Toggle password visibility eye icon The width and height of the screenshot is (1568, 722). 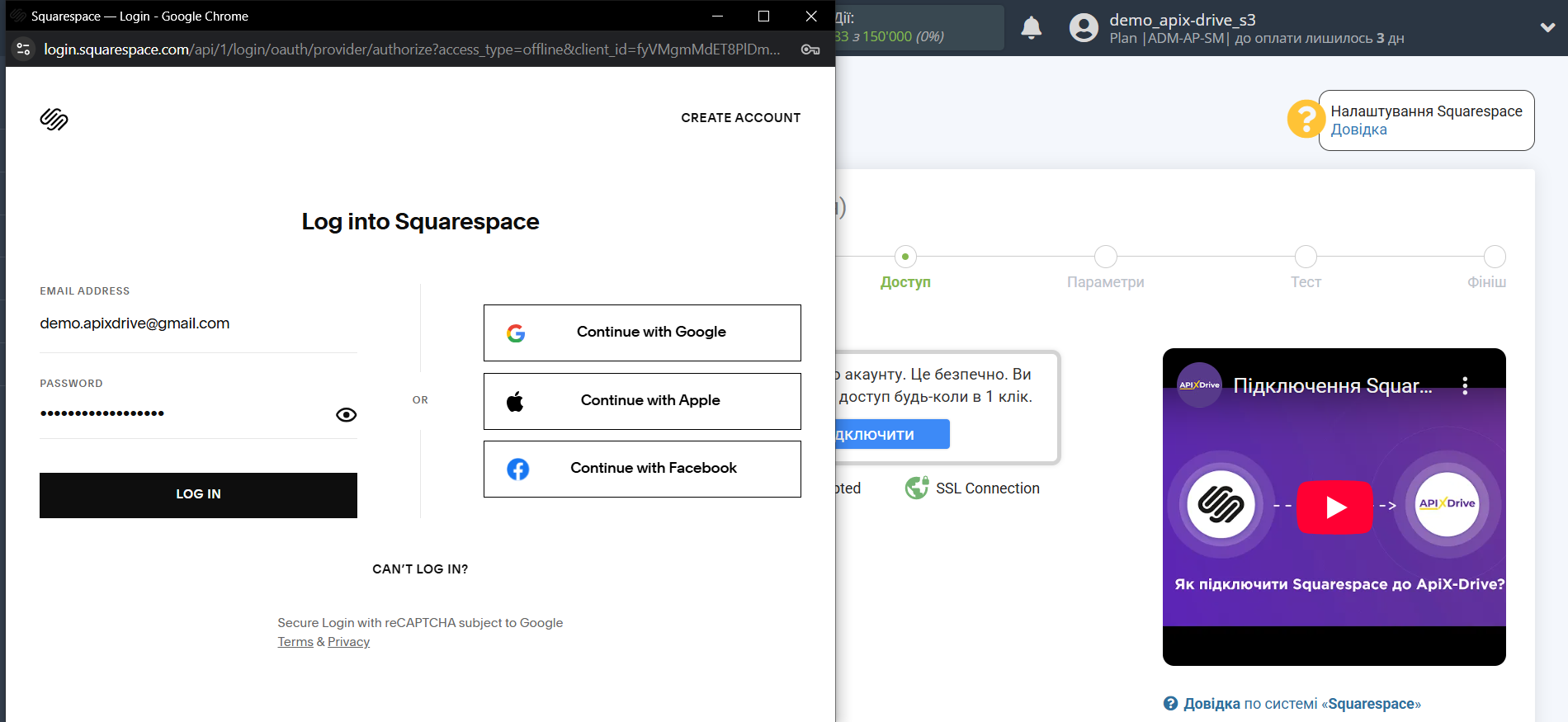[346, 414]
